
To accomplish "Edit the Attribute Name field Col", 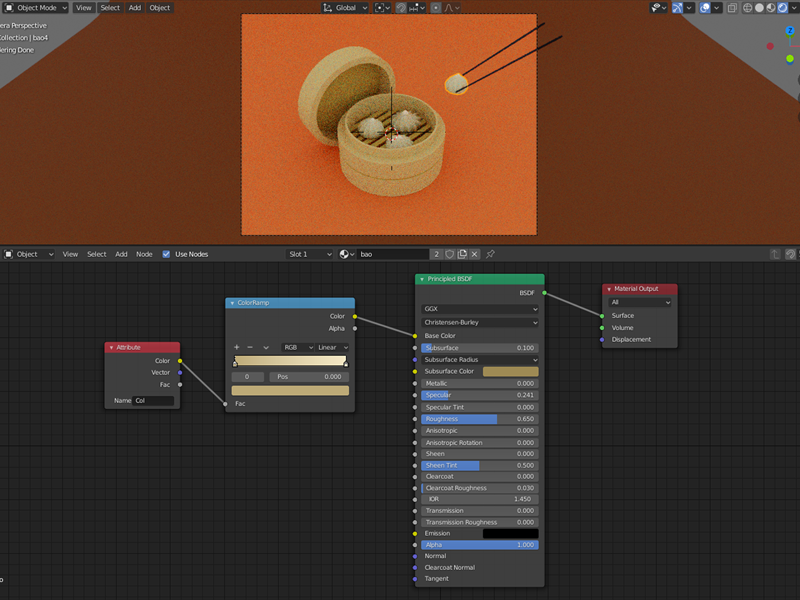I will click(153, 401).
